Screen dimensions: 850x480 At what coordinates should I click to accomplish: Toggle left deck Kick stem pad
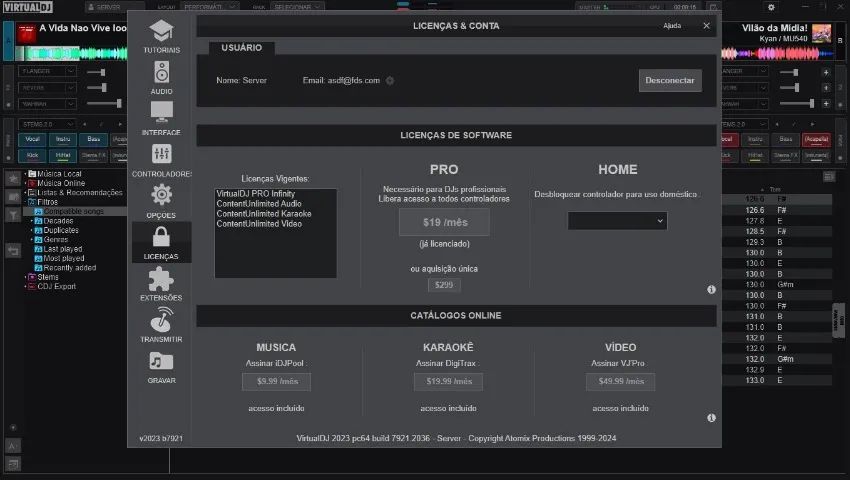click(33, 156)
